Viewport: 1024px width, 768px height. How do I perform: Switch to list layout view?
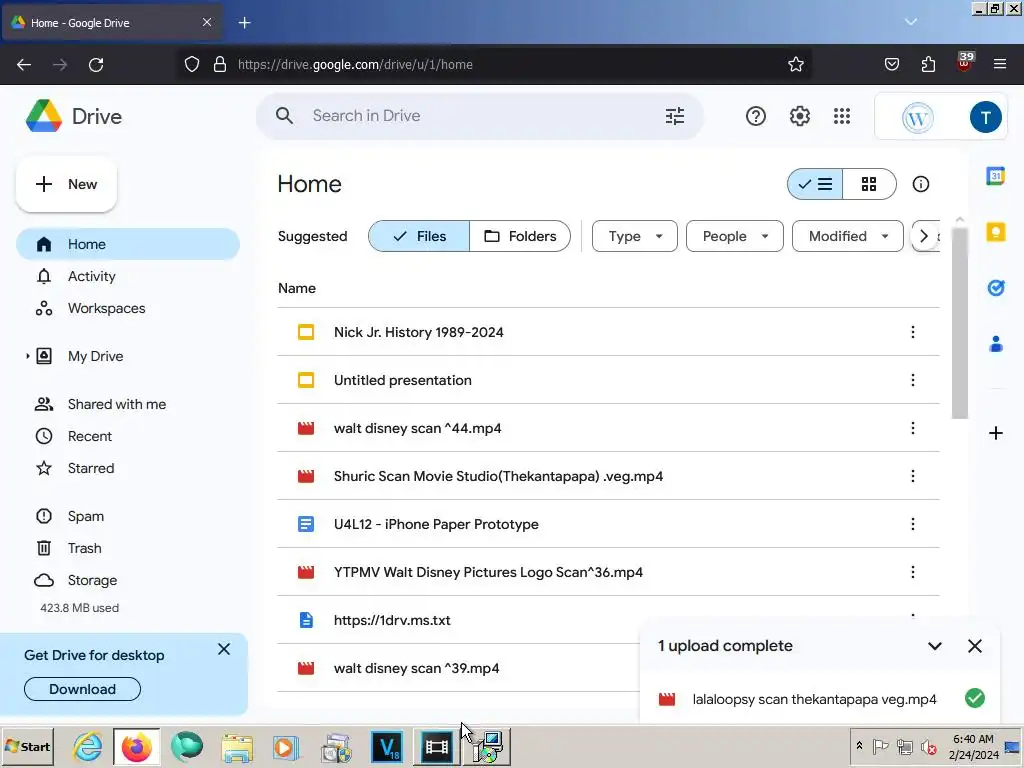tap(815, 184)
